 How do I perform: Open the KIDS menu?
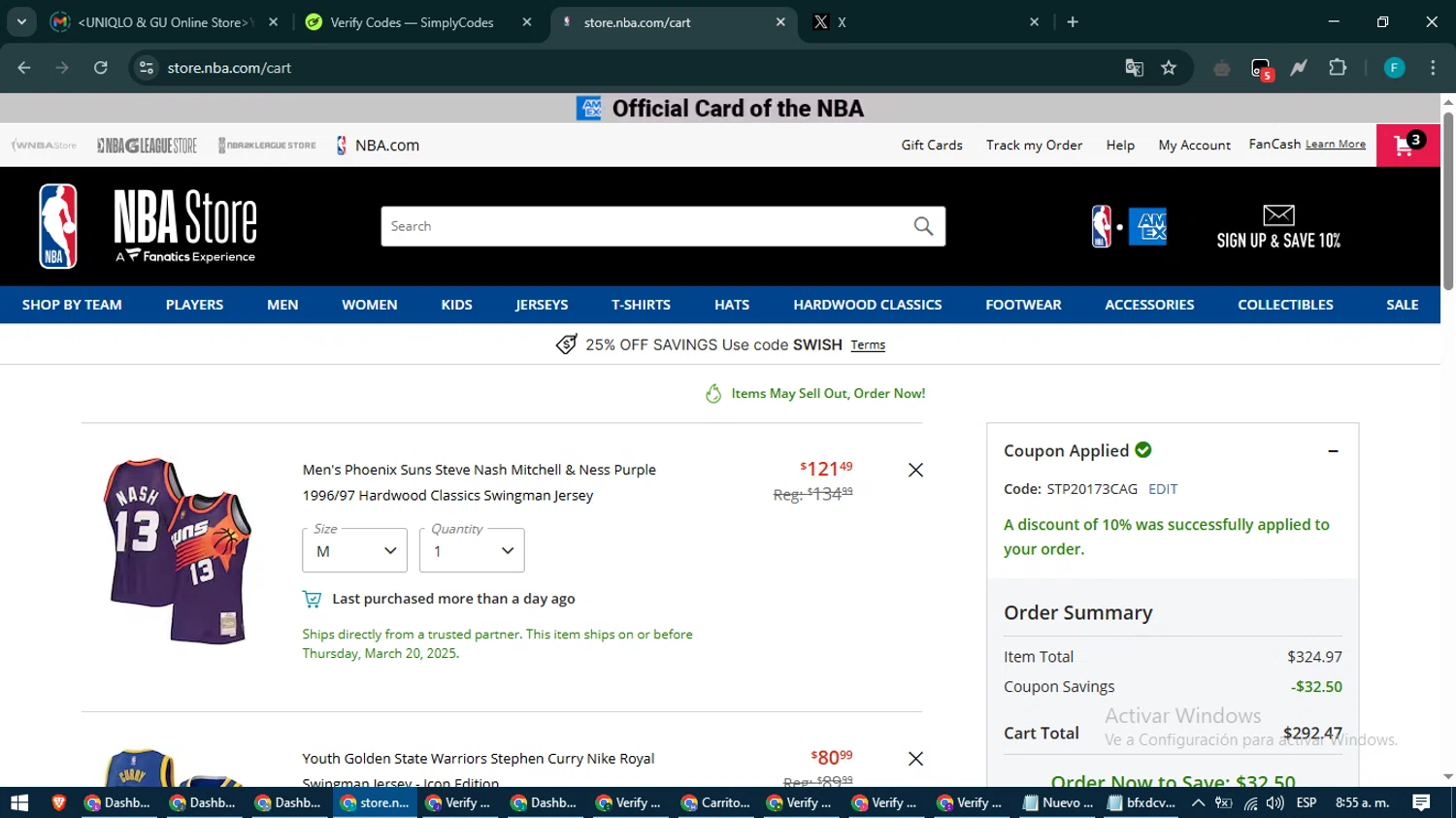click(456, 305)
